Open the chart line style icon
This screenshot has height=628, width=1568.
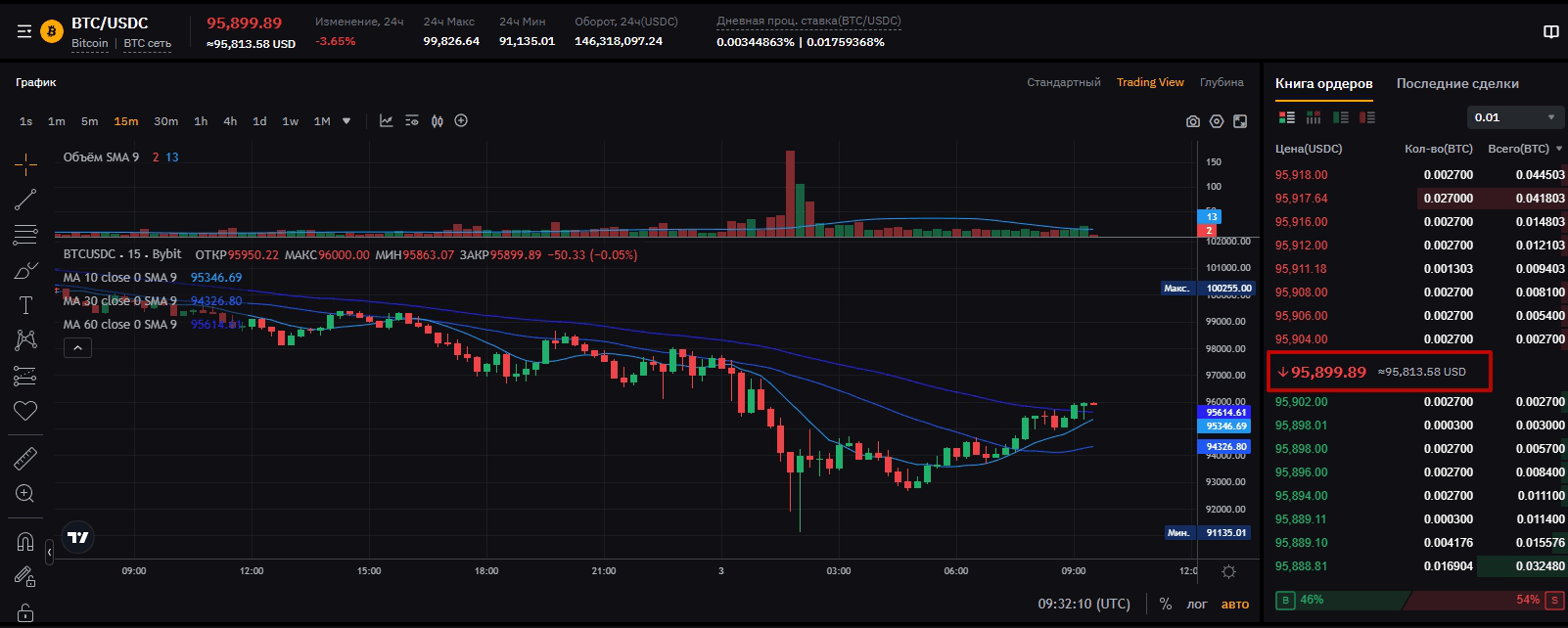(387, 121)
